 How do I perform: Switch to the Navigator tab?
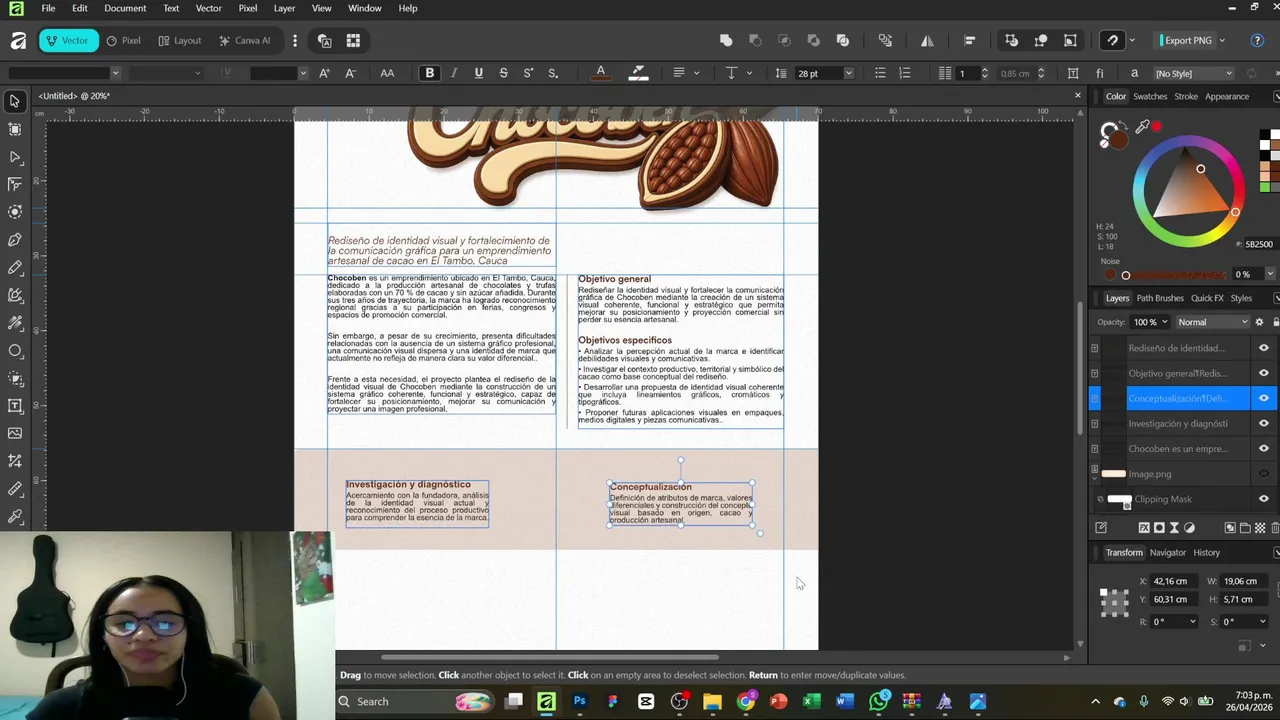(x=1167, y=552)
